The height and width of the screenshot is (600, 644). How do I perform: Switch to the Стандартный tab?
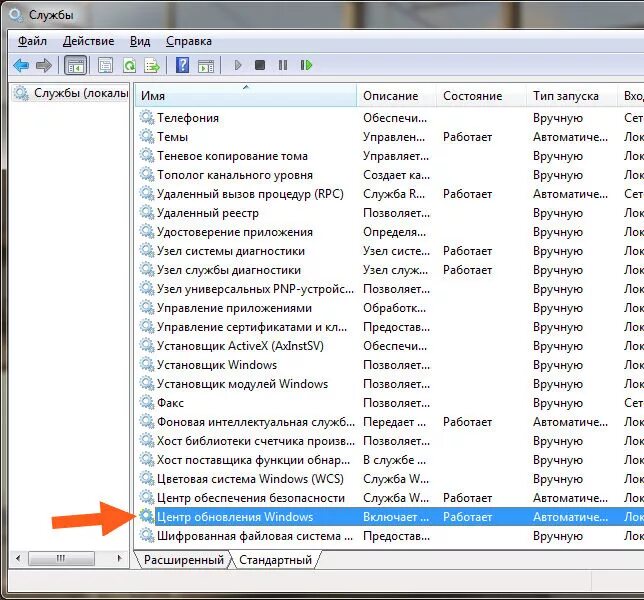coord(275,560)
